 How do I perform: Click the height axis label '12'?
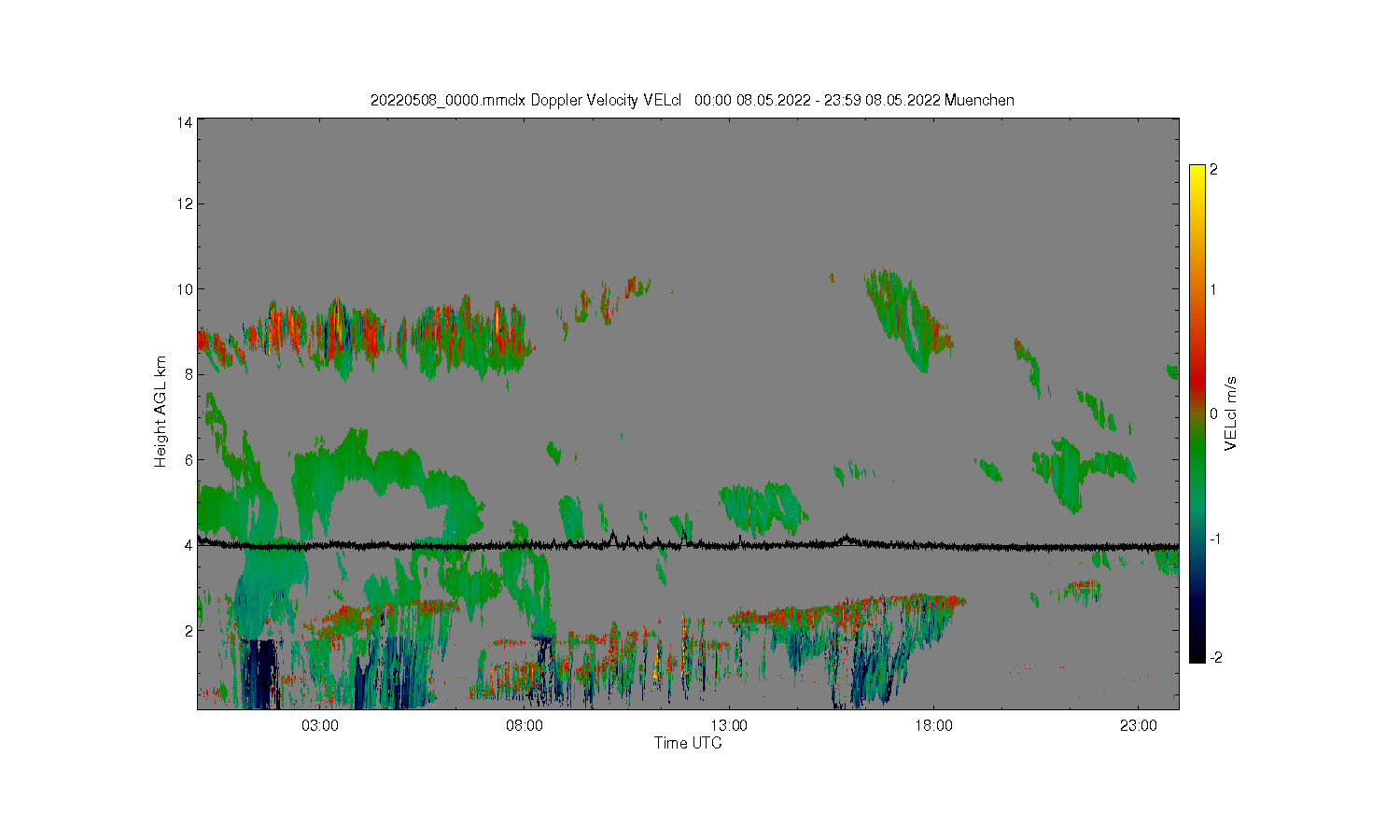[185, 203]
